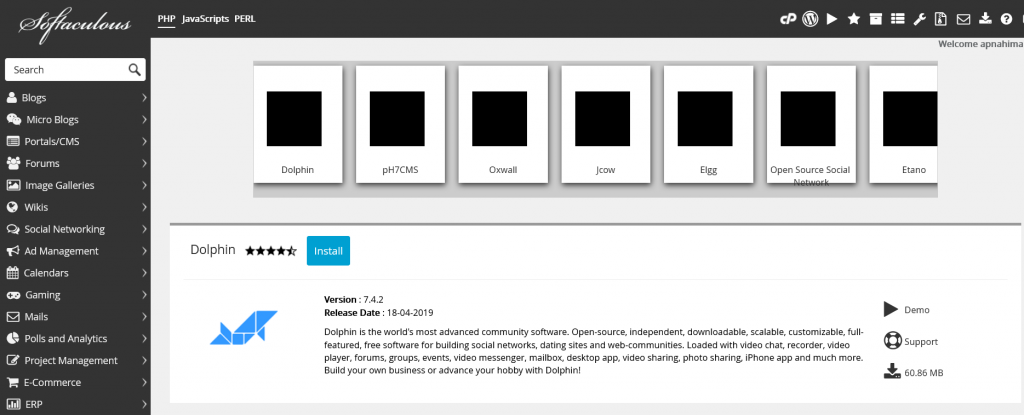This screenshot has height=415, width=1024.
Task: Click the Polls and Analytics pie icon
Action: pos(12,339)
